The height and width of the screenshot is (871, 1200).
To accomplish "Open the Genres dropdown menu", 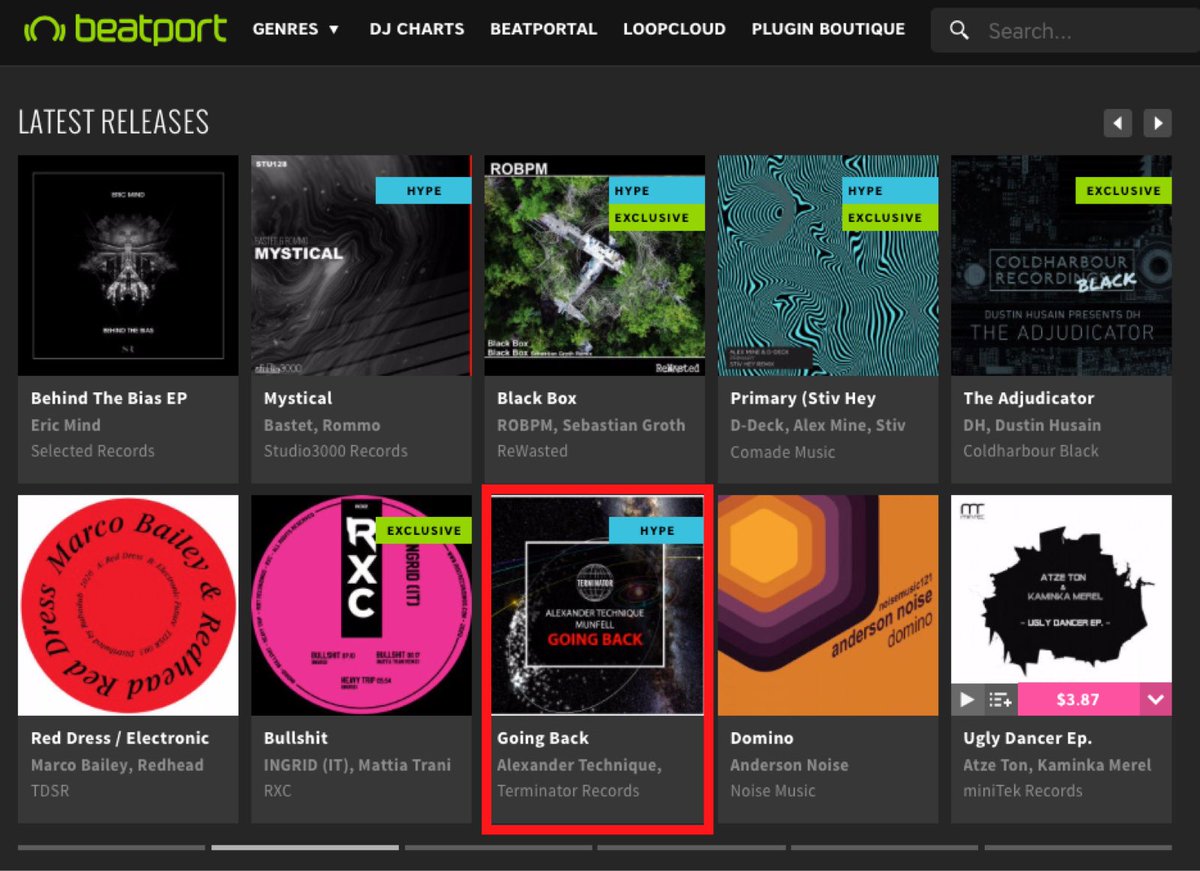I will [x=296, y=29].
